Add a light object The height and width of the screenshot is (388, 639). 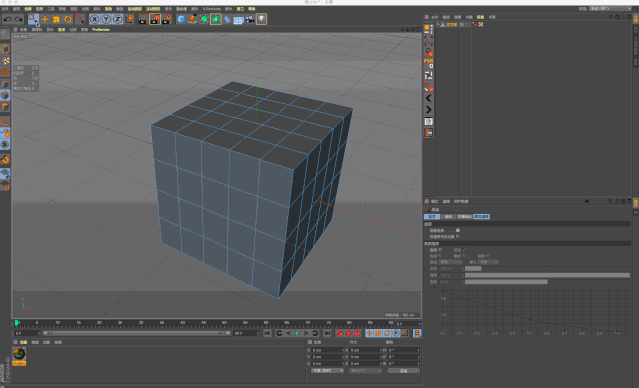[x=261, y=19]
